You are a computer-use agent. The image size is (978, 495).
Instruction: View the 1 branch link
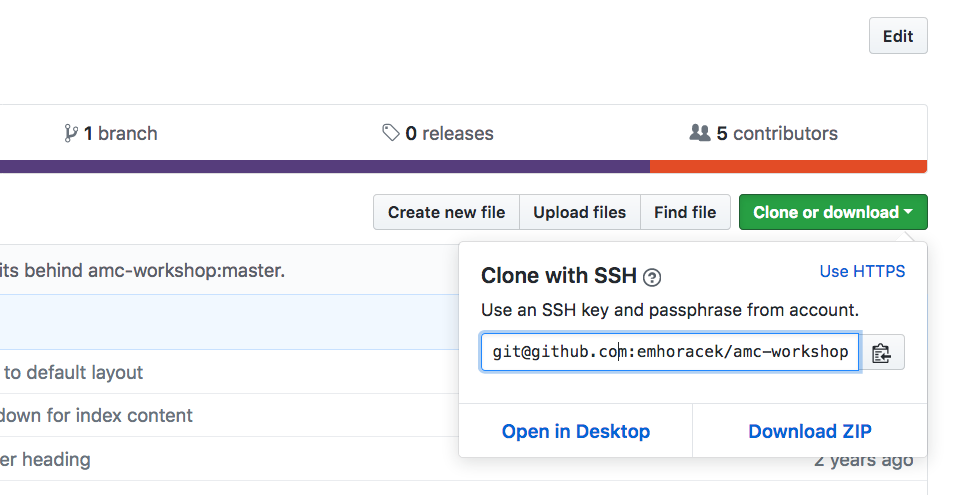[111, 133]
